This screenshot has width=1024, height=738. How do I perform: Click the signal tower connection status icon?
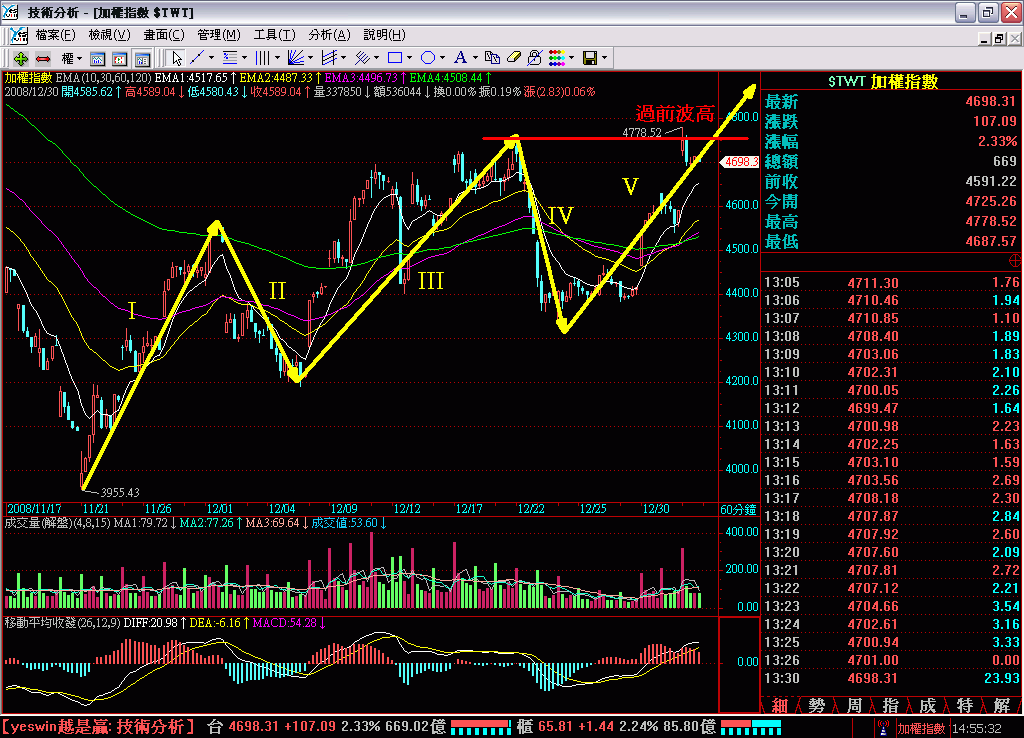pos(883,728)
